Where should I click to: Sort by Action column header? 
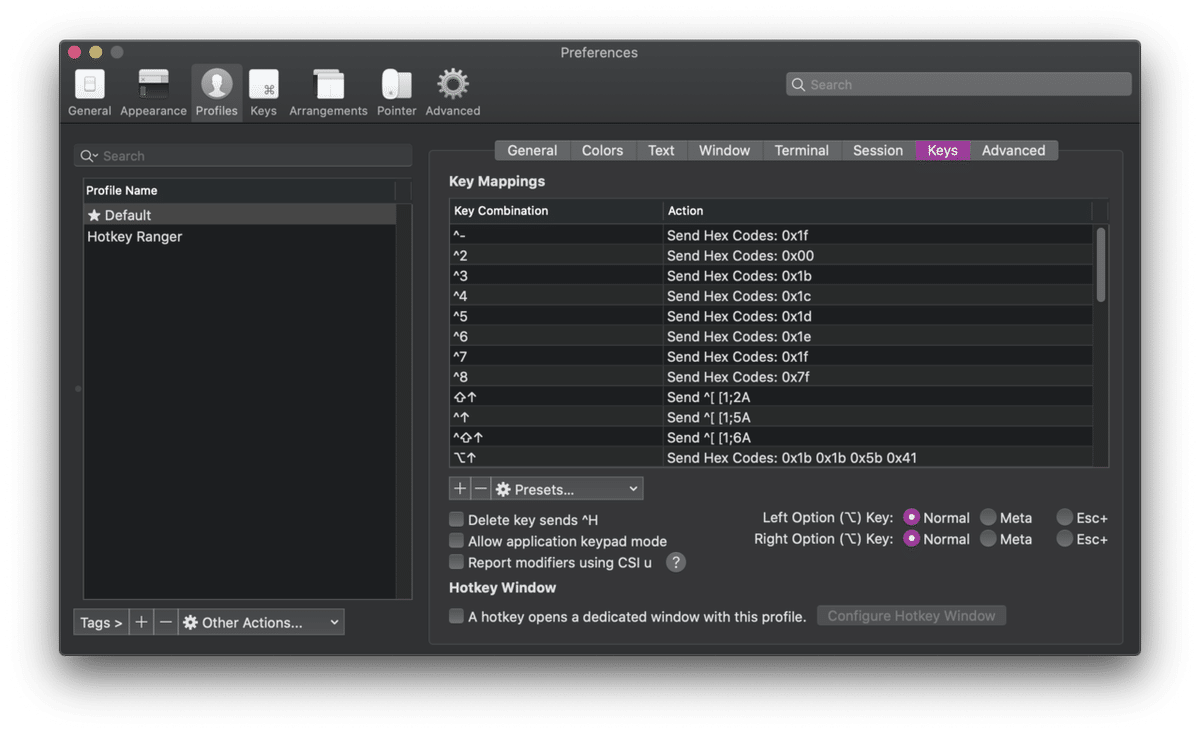877,211
